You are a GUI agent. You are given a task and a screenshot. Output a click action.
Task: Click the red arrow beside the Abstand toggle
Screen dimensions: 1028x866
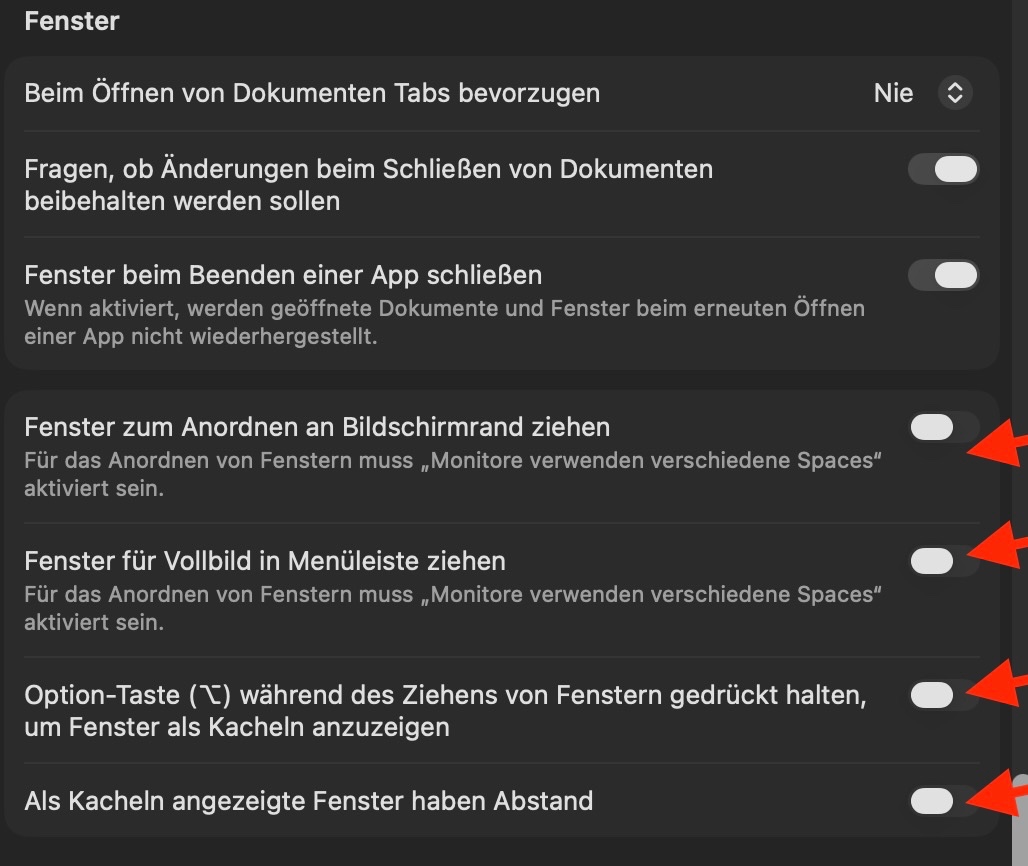coord(1000,795)
